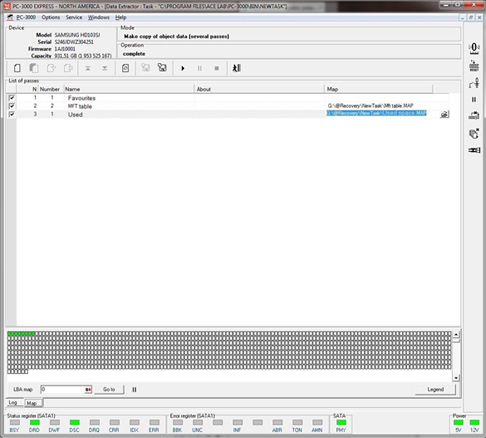The image size is (486, 438).
Task: Click the LBA map input field
Action: 66,389
